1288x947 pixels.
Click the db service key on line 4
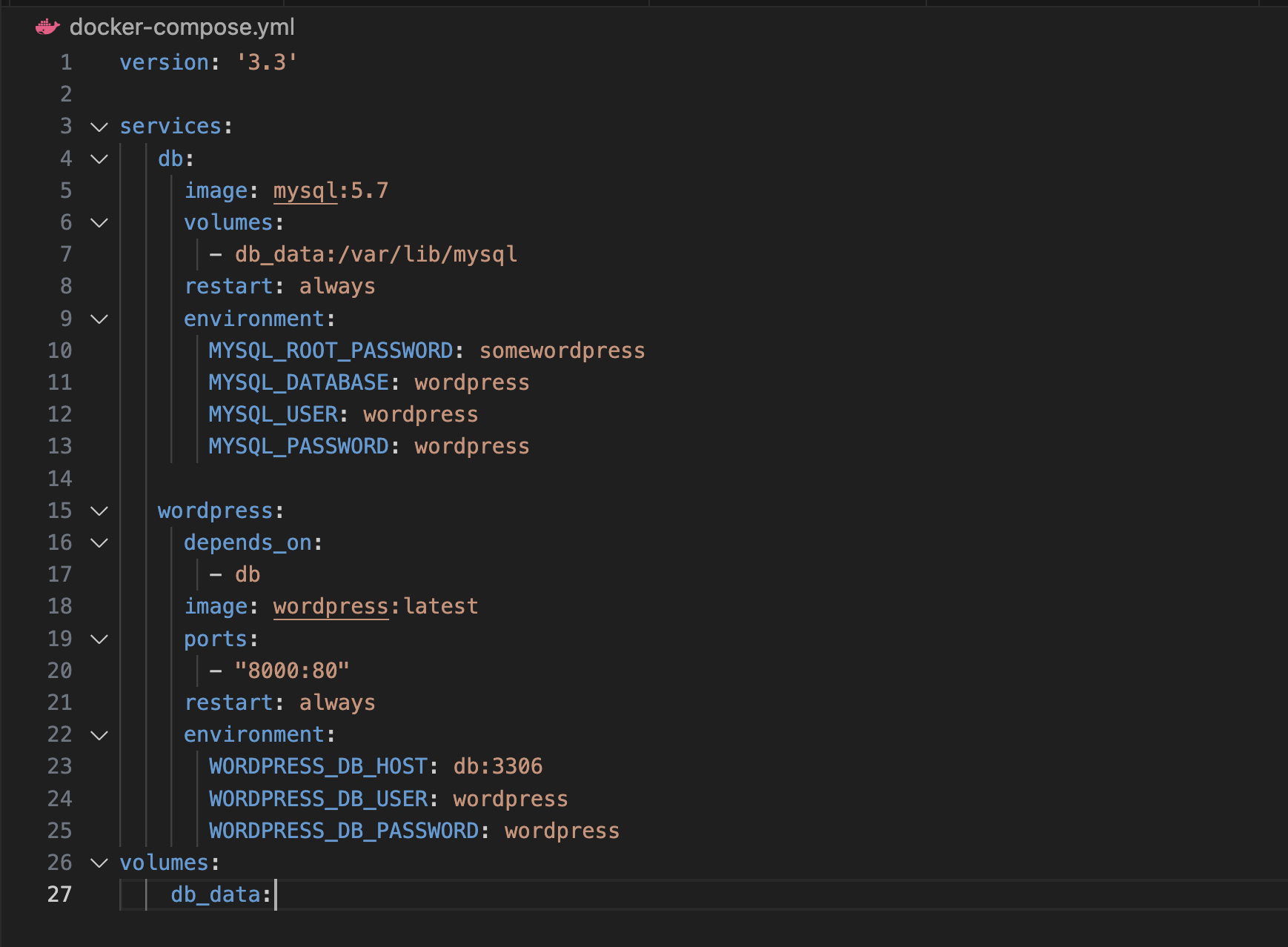tap(170, 159)
